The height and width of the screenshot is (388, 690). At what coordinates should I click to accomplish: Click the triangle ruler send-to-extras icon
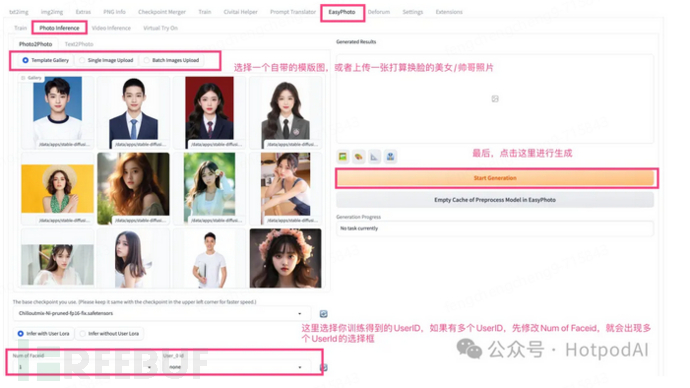(x=374, y=157)
